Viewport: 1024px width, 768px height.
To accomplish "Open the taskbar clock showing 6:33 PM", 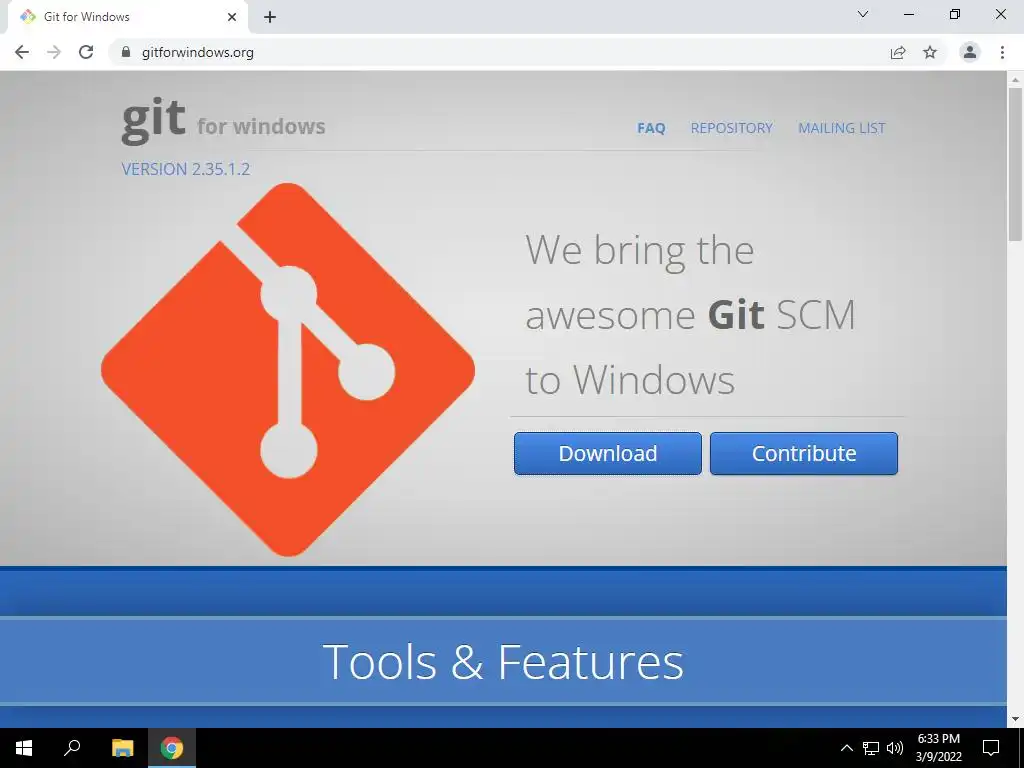I will click(x=938, y=748).
